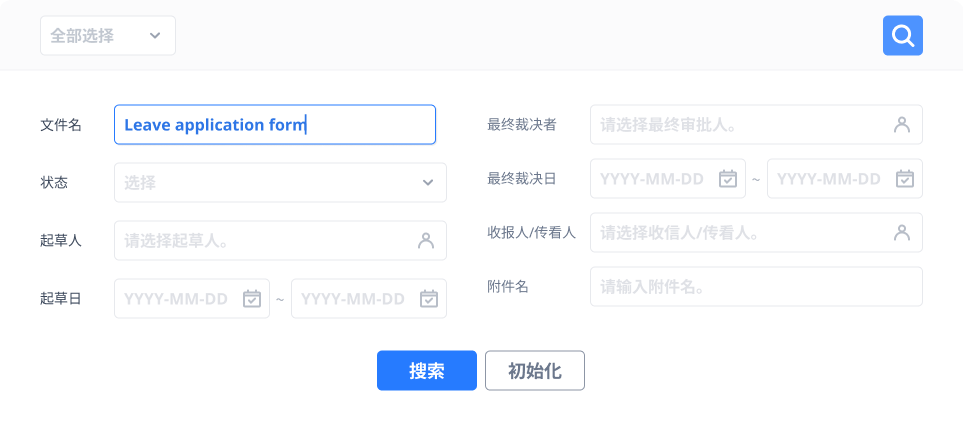
Task: Open calendar for 最终裁决日 end date
Action: [x=905, y=179]
